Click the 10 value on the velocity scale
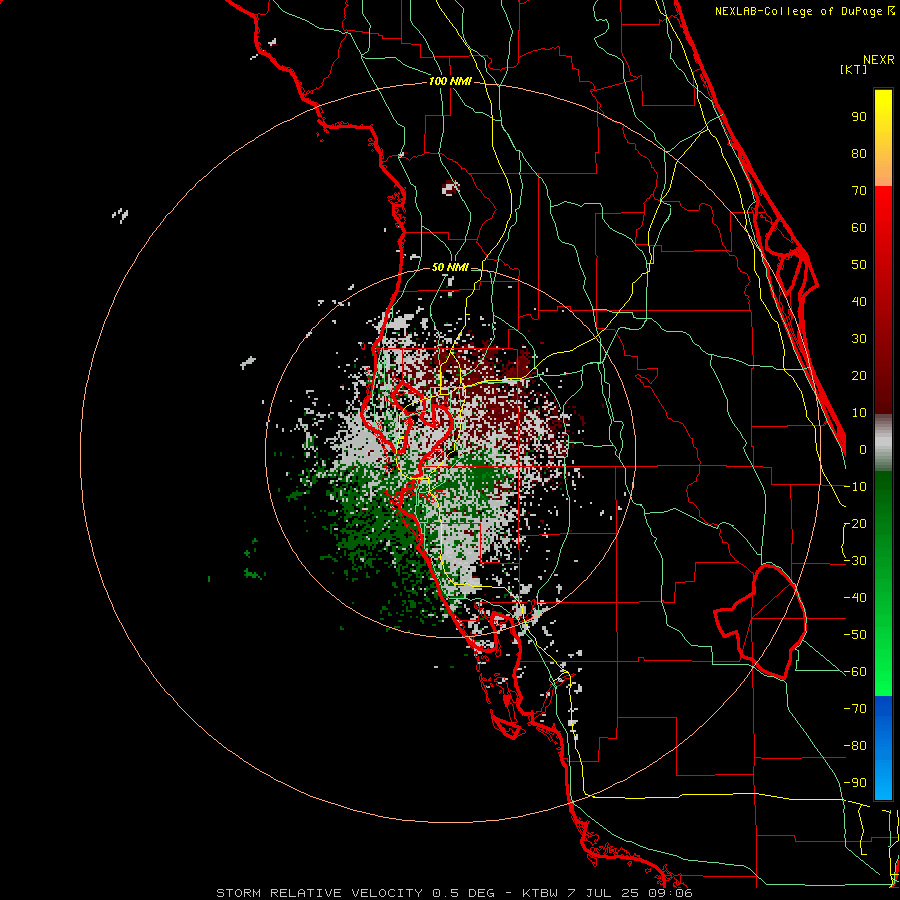This screenshot has width=900, height=900. click(859, 413)
